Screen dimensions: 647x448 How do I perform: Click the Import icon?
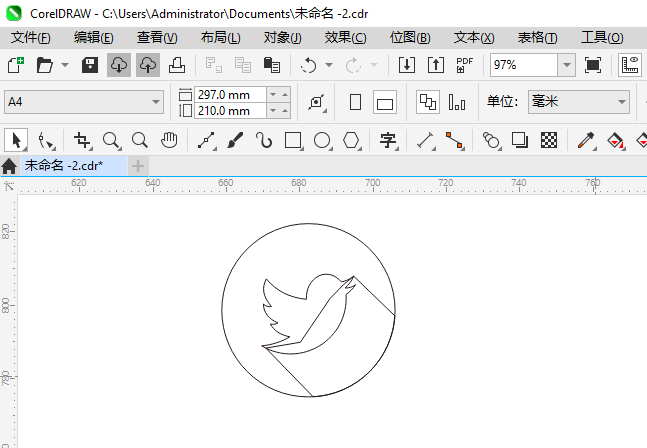pyautogui.click(x=407, y=65)
